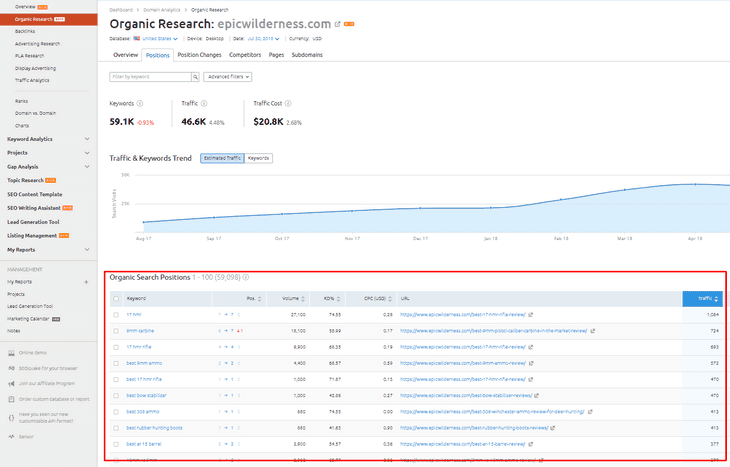Open the Subdomains tab

307,55
